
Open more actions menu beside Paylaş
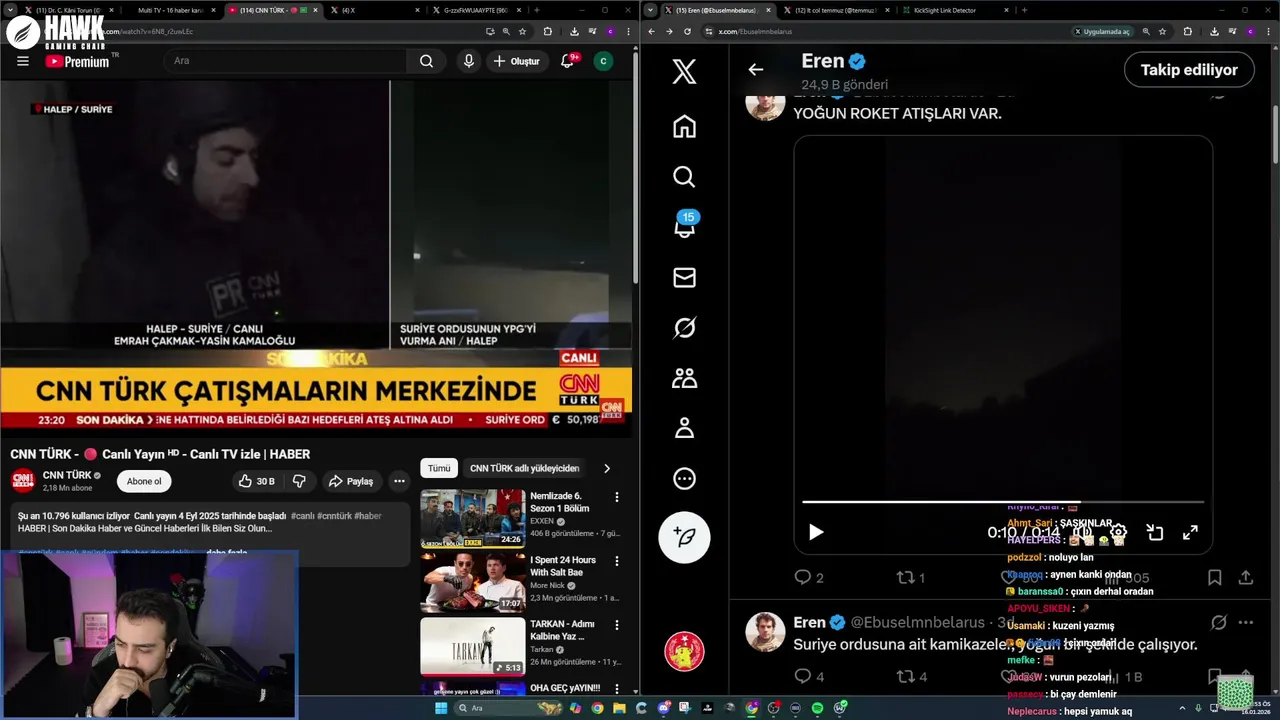pyautogui.click(x=399, y=481)
